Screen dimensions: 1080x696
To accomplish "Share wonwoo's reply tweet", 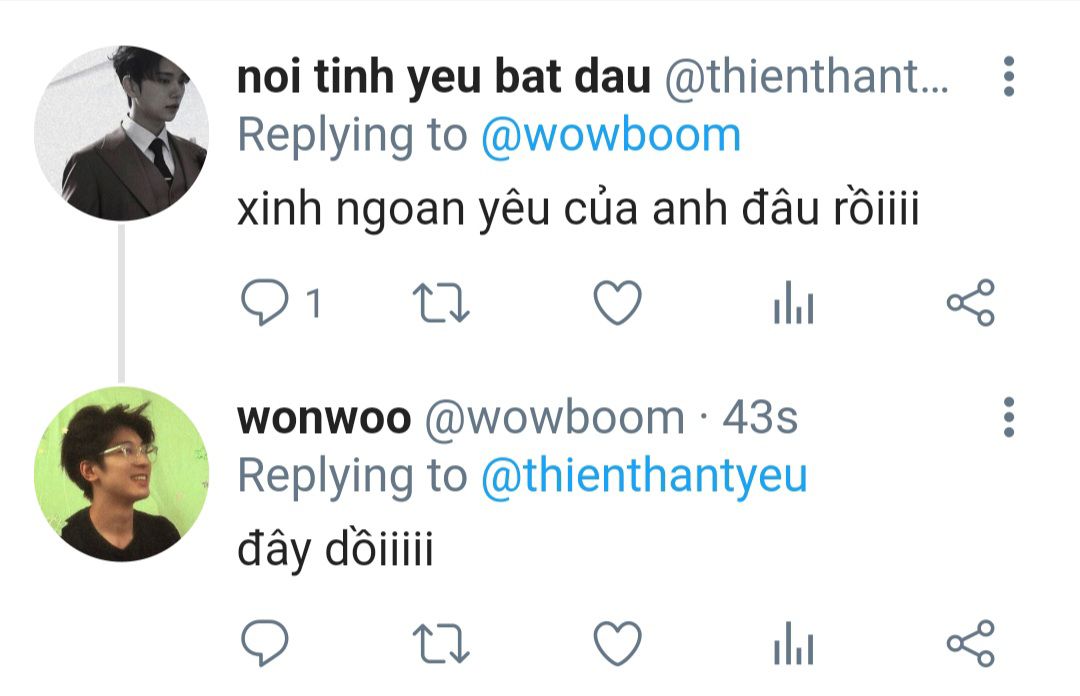I will coord(970,643).
